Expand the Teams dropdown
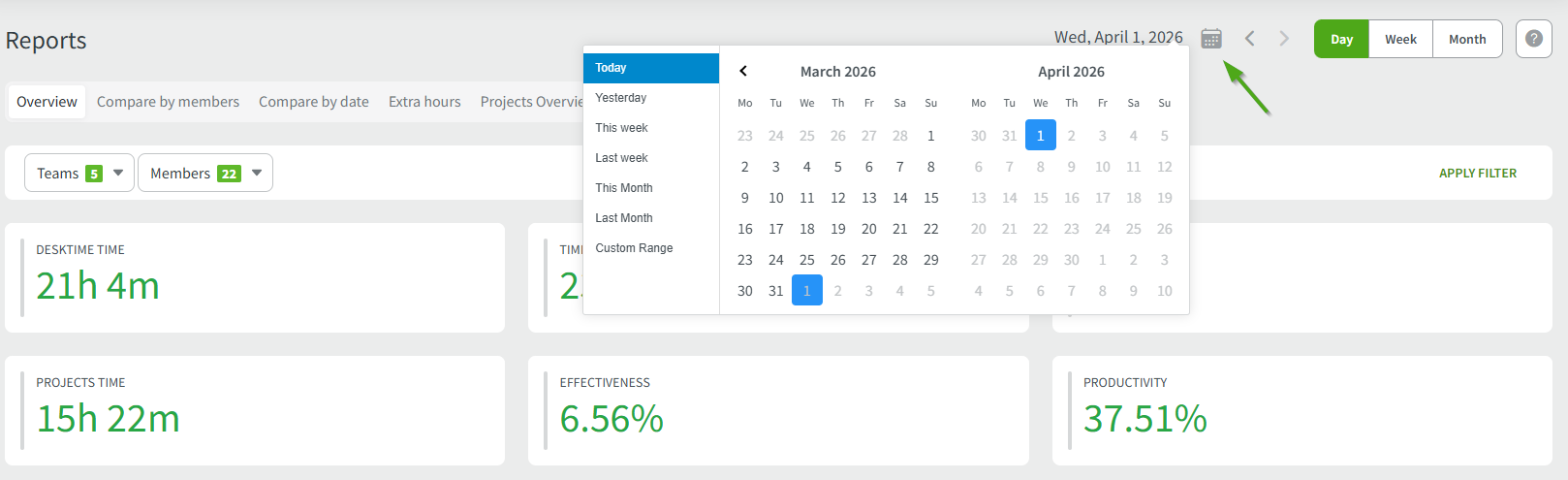Image resolution: width=1568 pixels, height=480 pixels. click(79, 173)
